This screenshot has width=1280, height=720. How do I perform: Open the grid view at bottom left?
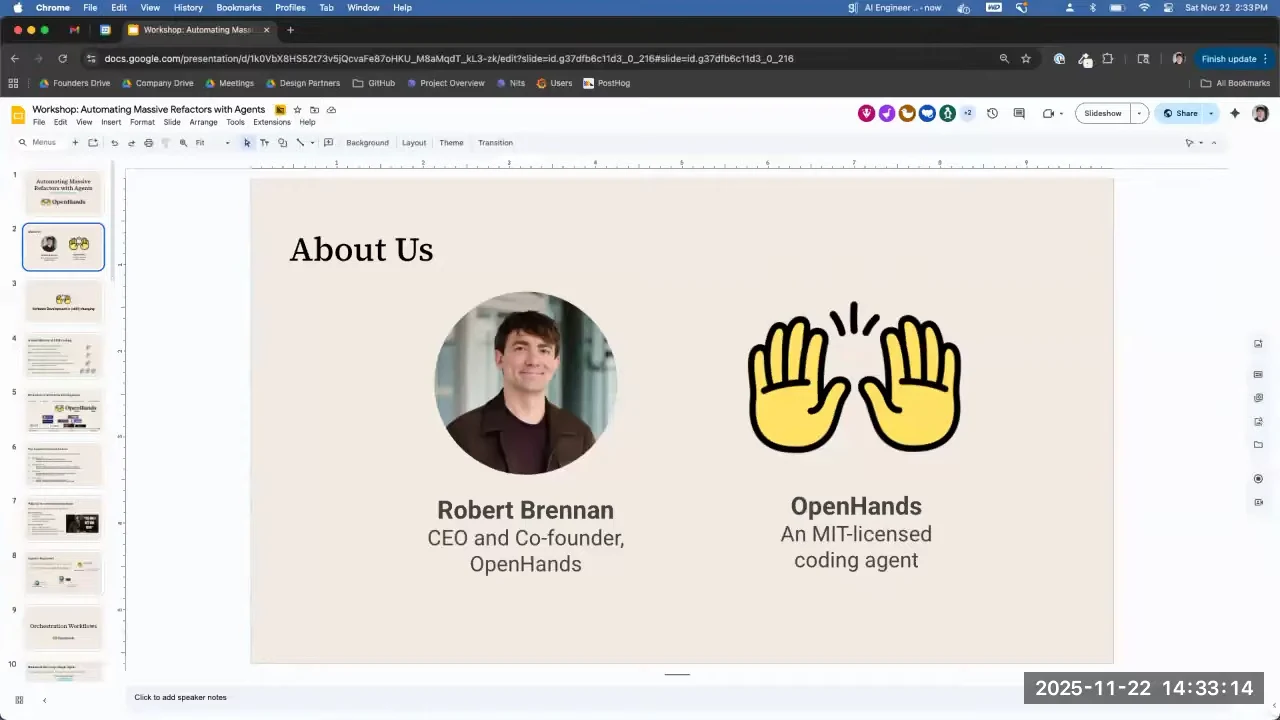click(x=19, y=700)
